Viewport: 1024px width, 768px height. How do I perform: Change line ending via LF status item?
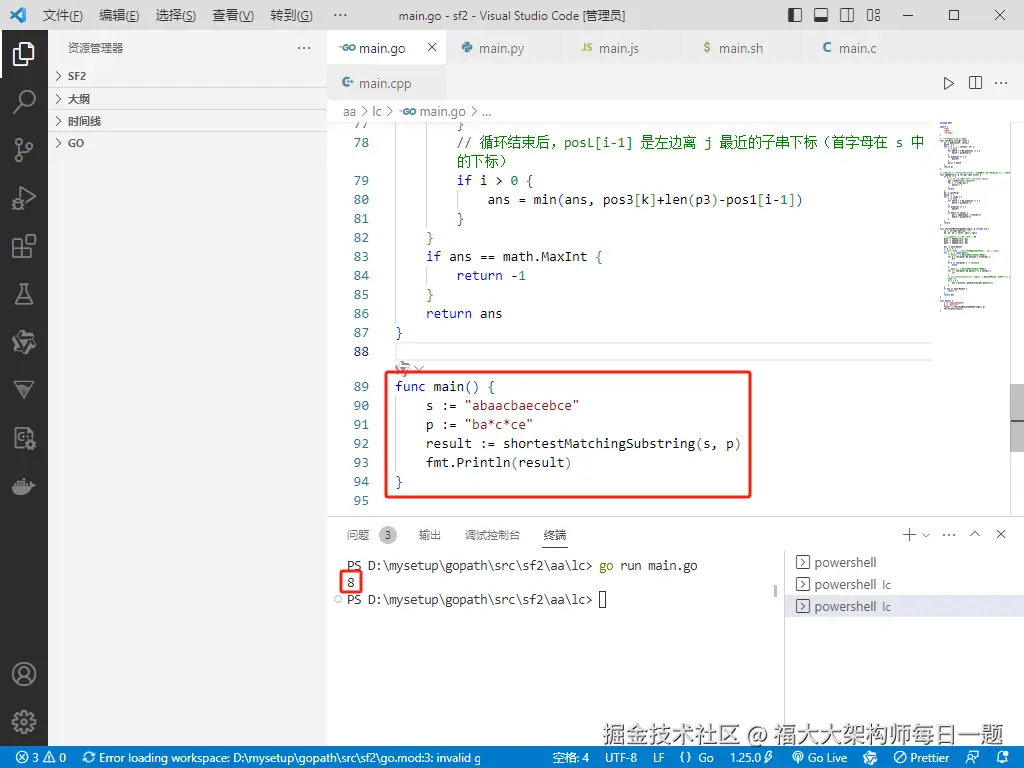pos(658,758)
